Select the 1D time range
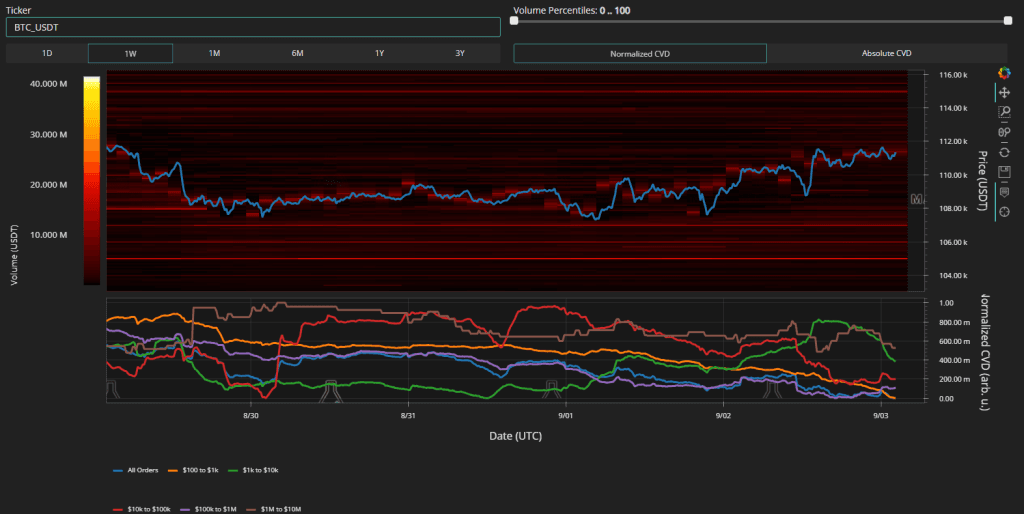The image size is (1024, 514). (x=47, y=53)
